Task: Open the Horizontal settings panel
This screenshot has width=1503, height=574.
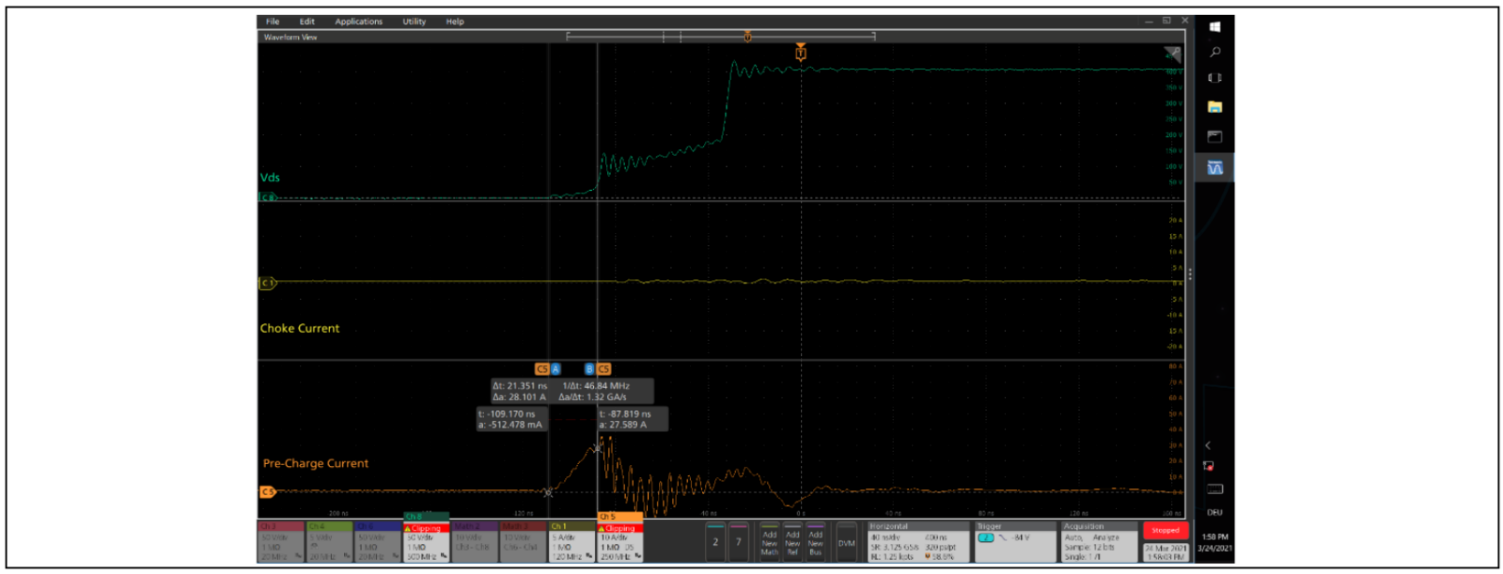Action: (x=914, y=540)
